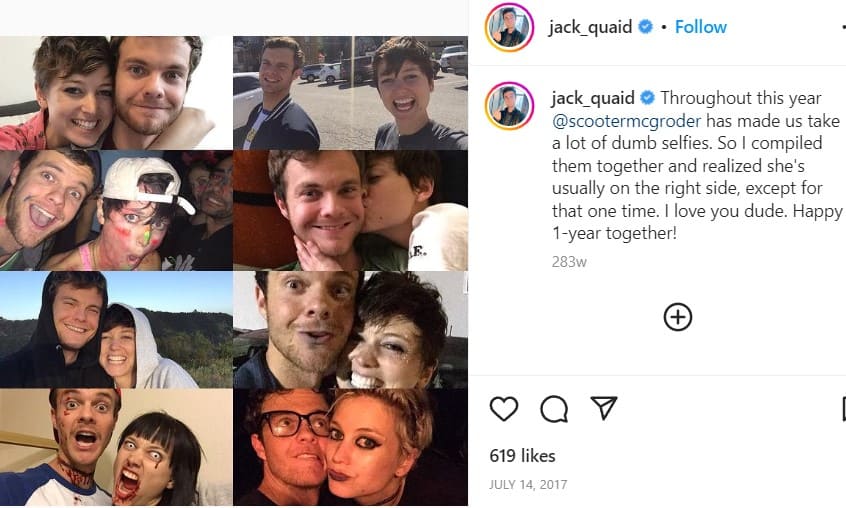The image size is (846, 508).
Task: Follow jack_quaid account
Action: pyautogui.click(x=700, y=27)
